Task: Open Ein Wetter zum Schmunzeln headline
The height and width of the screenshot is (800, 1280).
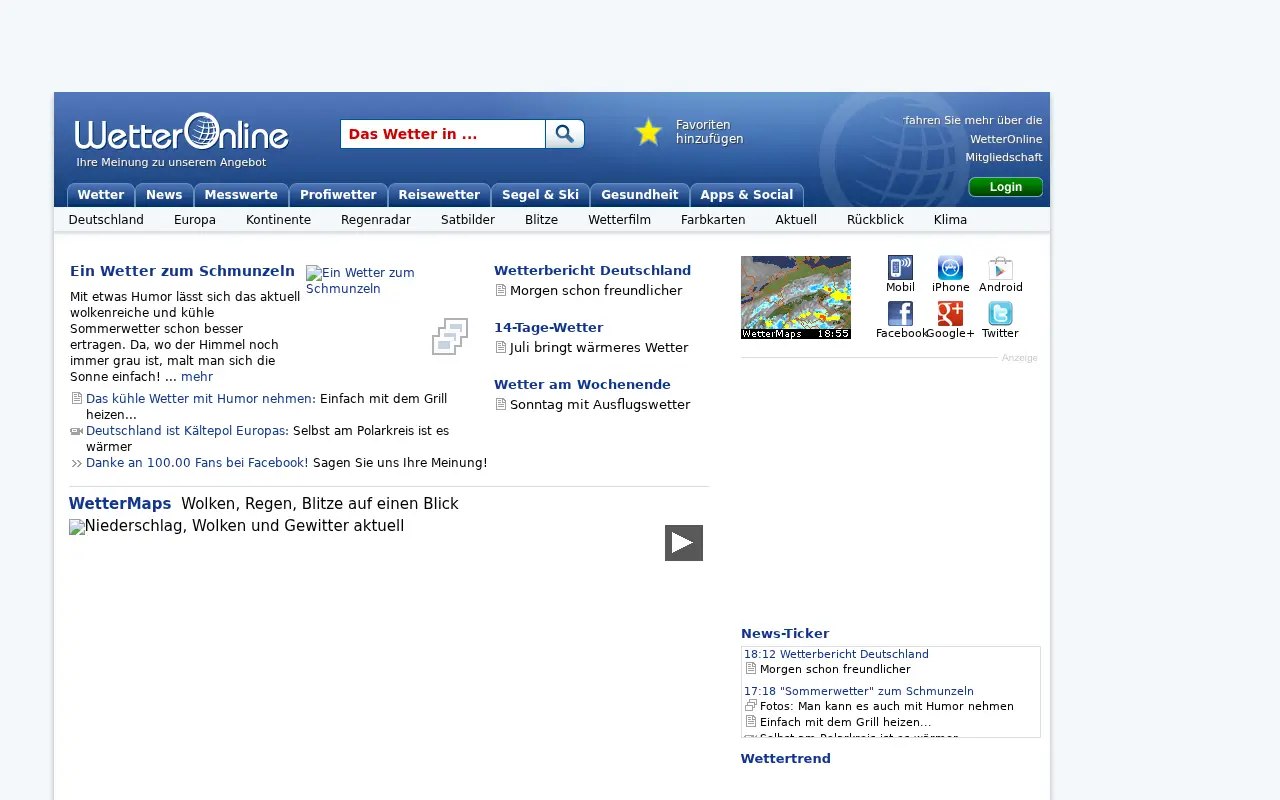Action: coord(182,271)
